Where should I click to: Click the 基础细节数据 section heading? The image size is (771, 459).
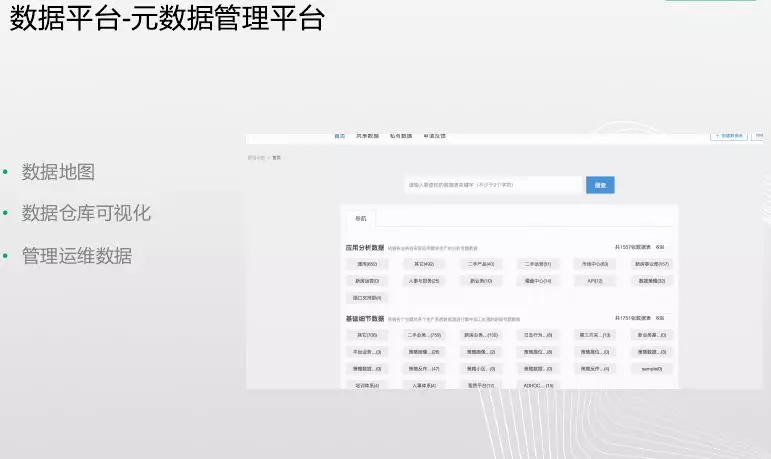[364, 319]
